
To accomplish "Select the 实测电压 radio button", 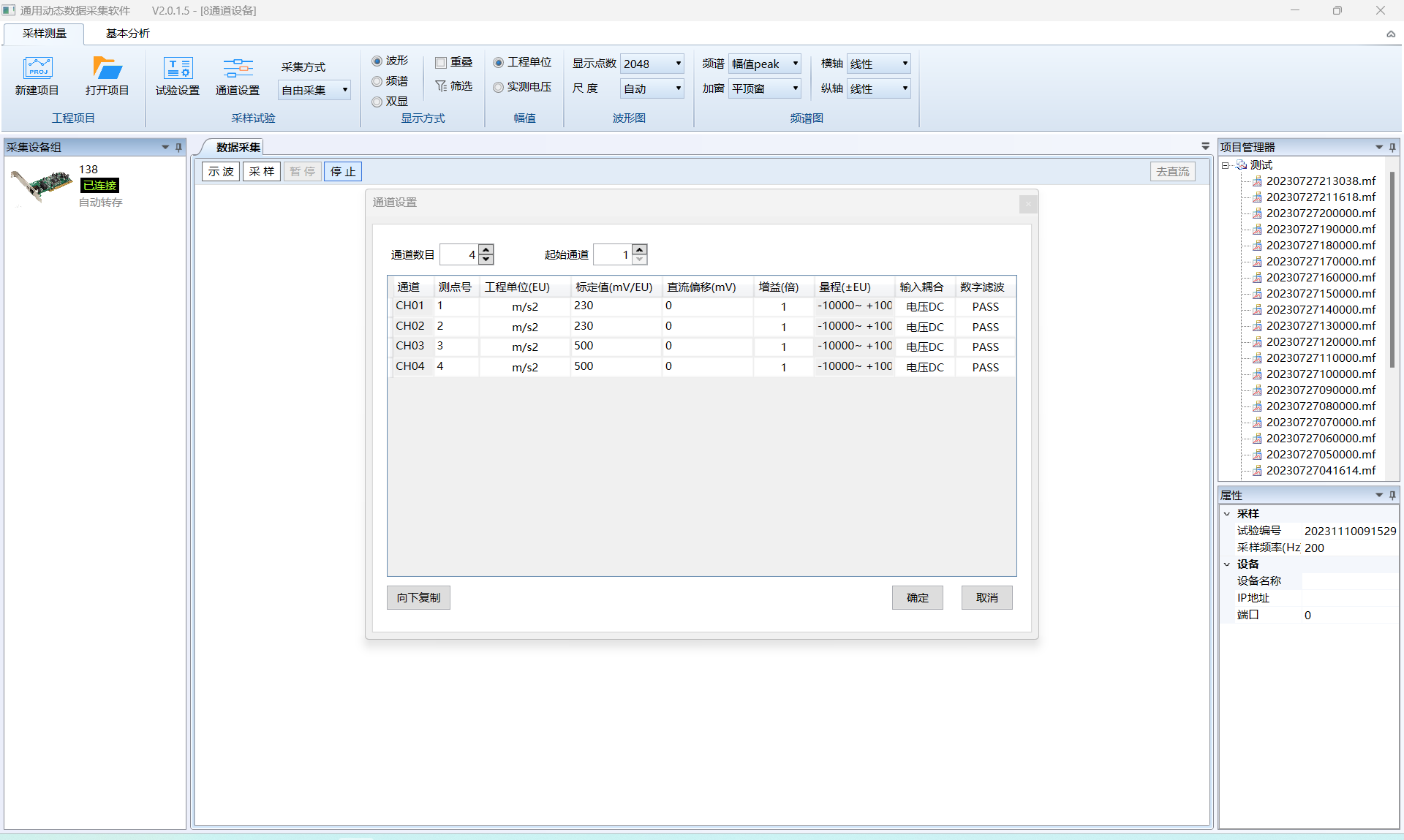I will [499, 87].
